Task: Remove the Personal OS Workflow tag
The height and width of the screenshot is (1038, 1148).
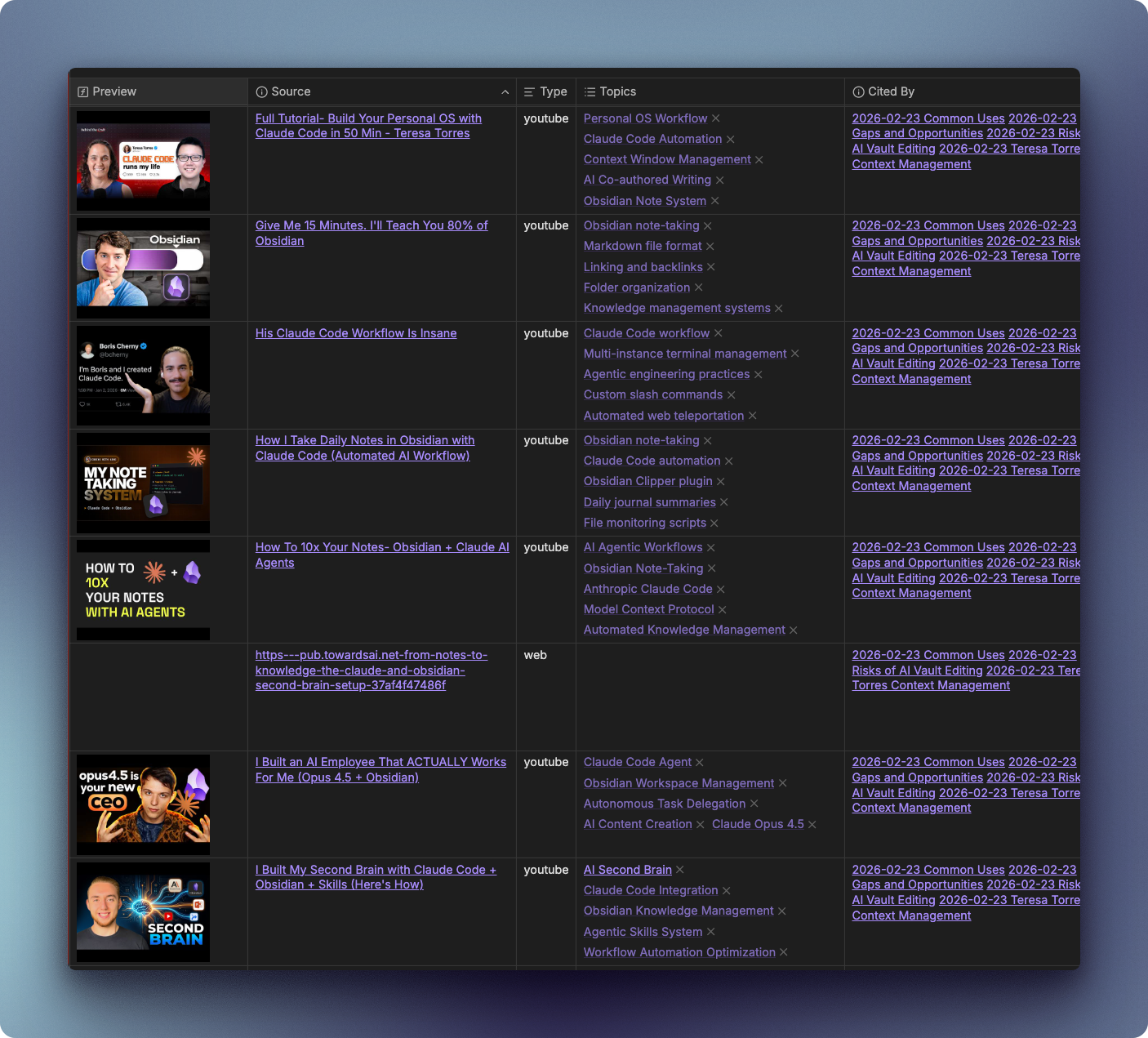Action: (716, 119)
